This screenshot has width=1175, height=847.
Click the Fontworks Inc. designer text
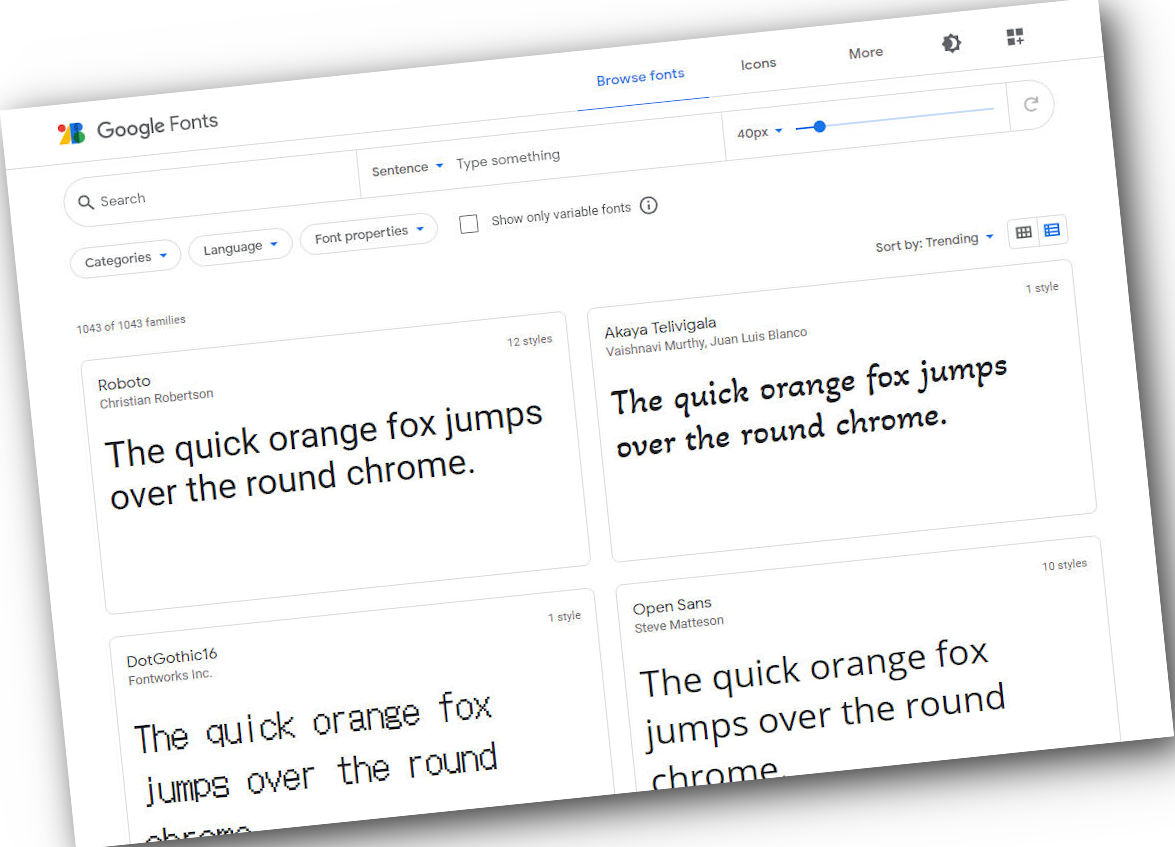click(170, 676)
